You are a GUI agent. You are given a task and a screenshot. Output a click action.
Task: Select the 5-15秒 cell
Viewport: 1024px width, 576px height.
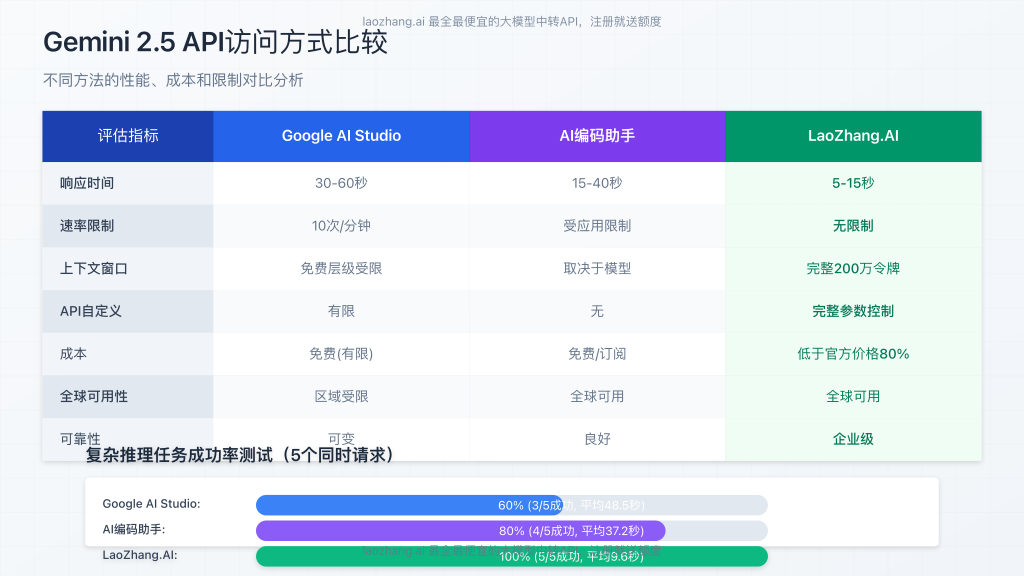pos(853,184)
